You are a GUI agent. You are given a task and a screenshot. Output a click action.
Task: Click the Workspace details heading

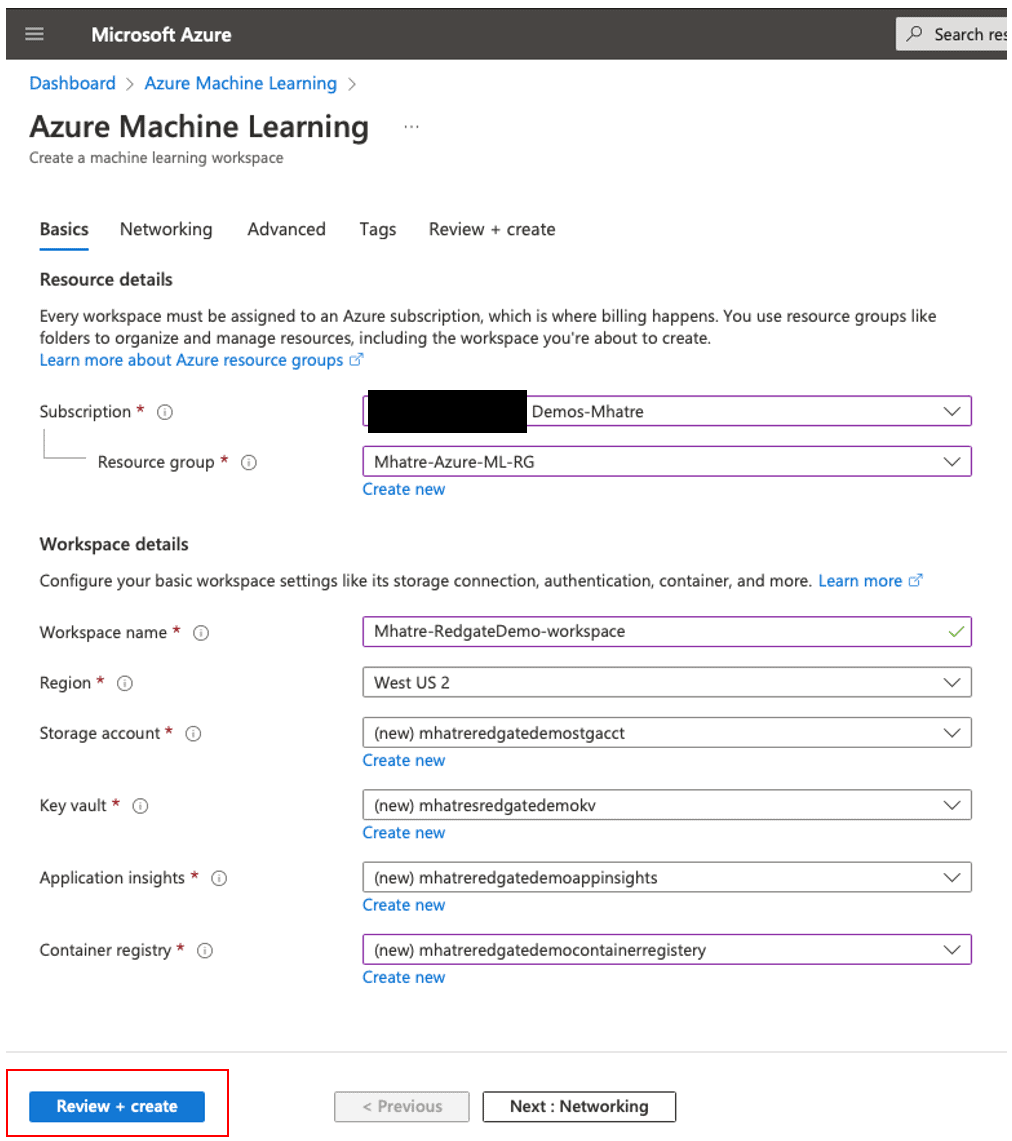[114, 544]
